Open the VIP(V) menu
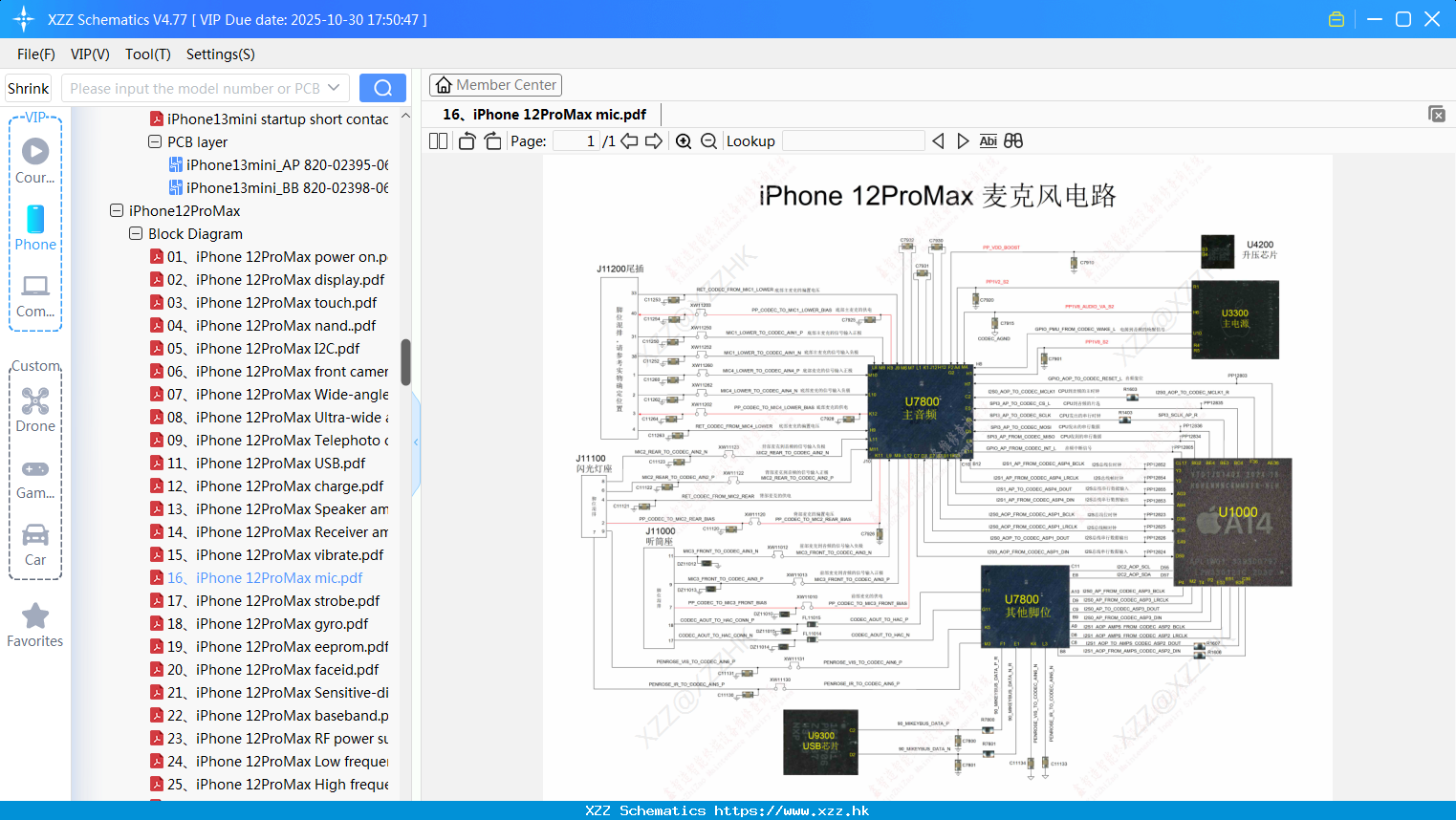The width and height of the screenshot is (1456, 820). tap(90, 54)
